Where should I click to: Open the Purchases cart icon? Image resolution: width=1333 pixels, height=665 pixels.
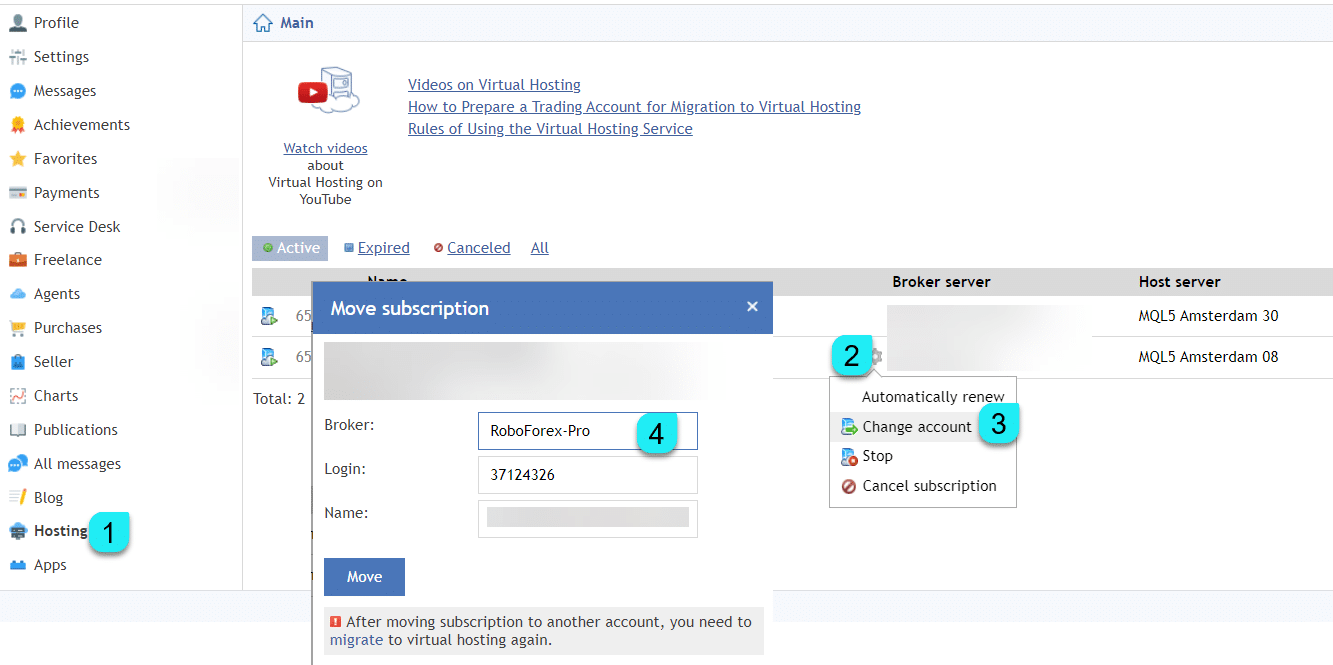(x=18, y=328)
